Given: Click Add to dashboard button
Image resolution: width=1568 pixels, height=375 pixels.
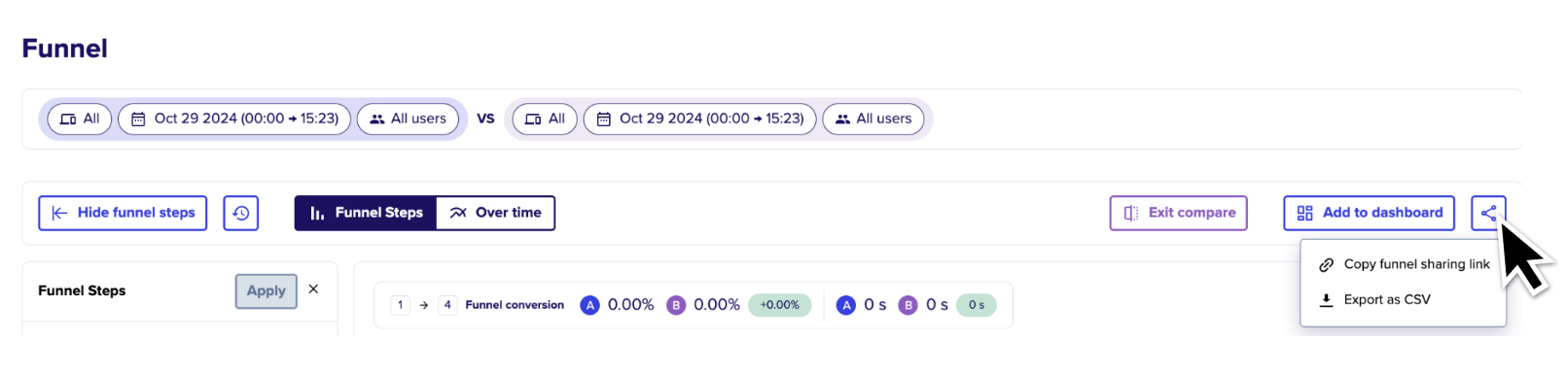Looking at the screenshot, I should [1370, 213].
